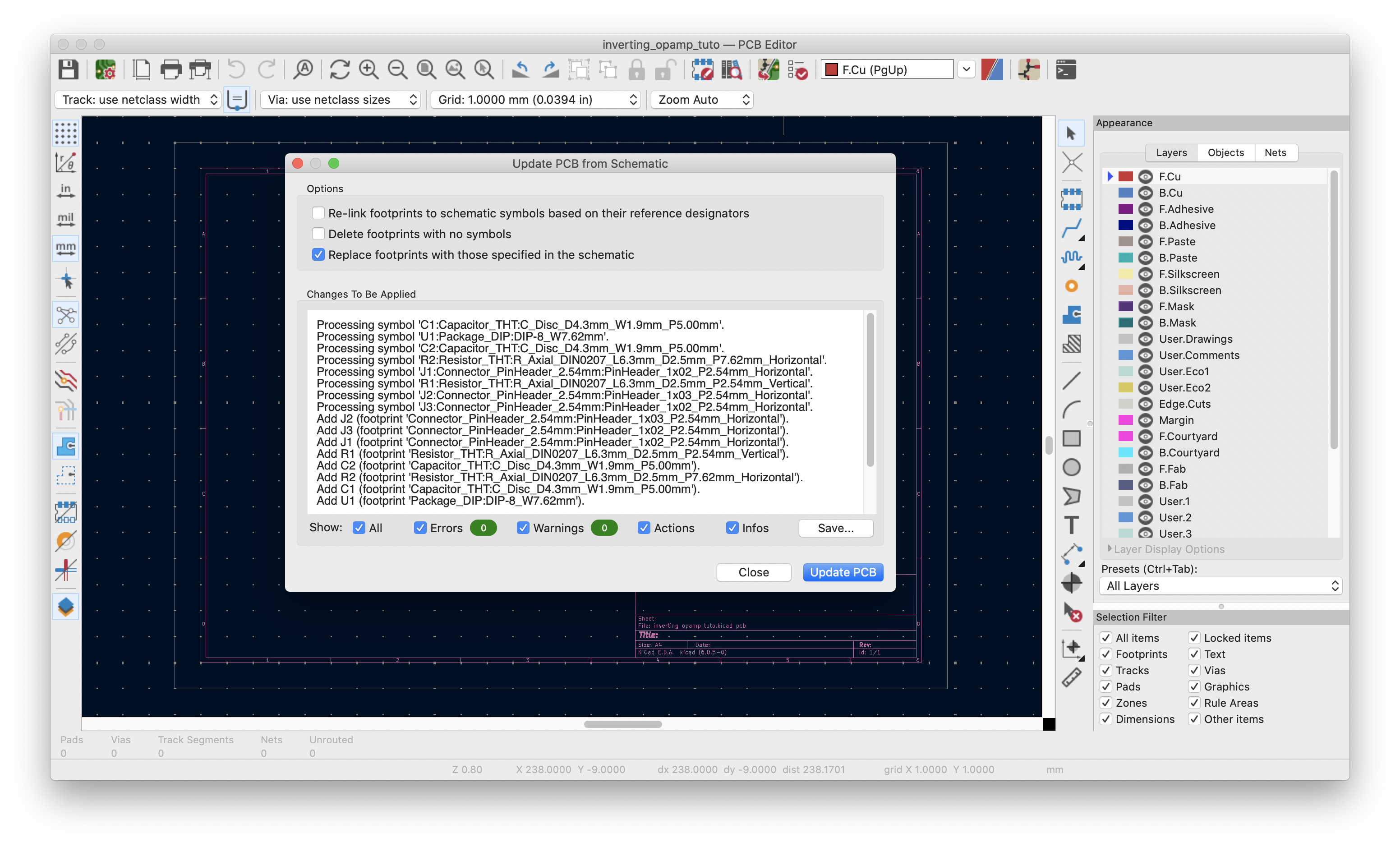Disable Replace footprints with those in schematic

point(319,254)
